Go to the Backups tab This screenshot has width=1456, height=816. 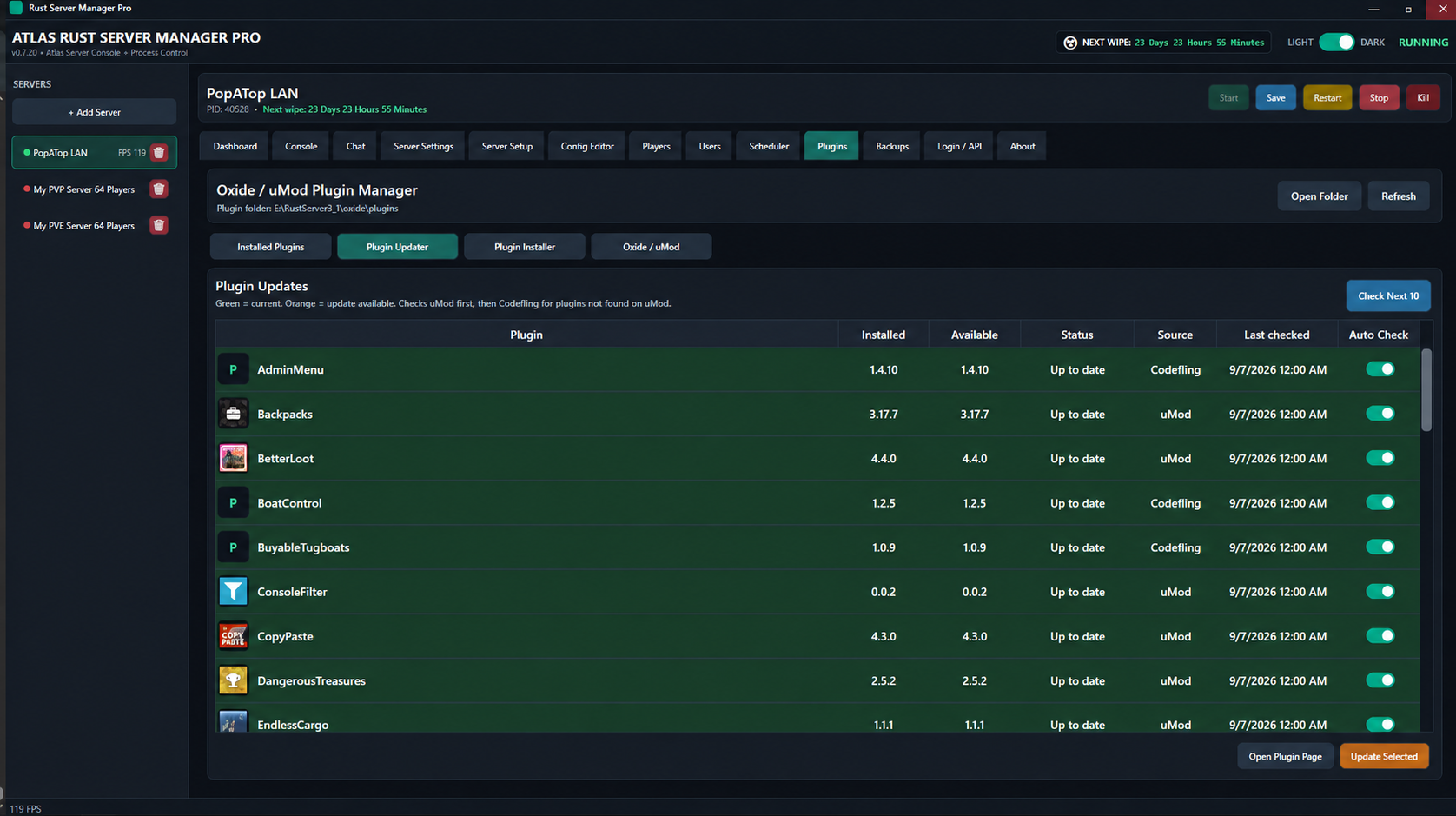point(892,146)
